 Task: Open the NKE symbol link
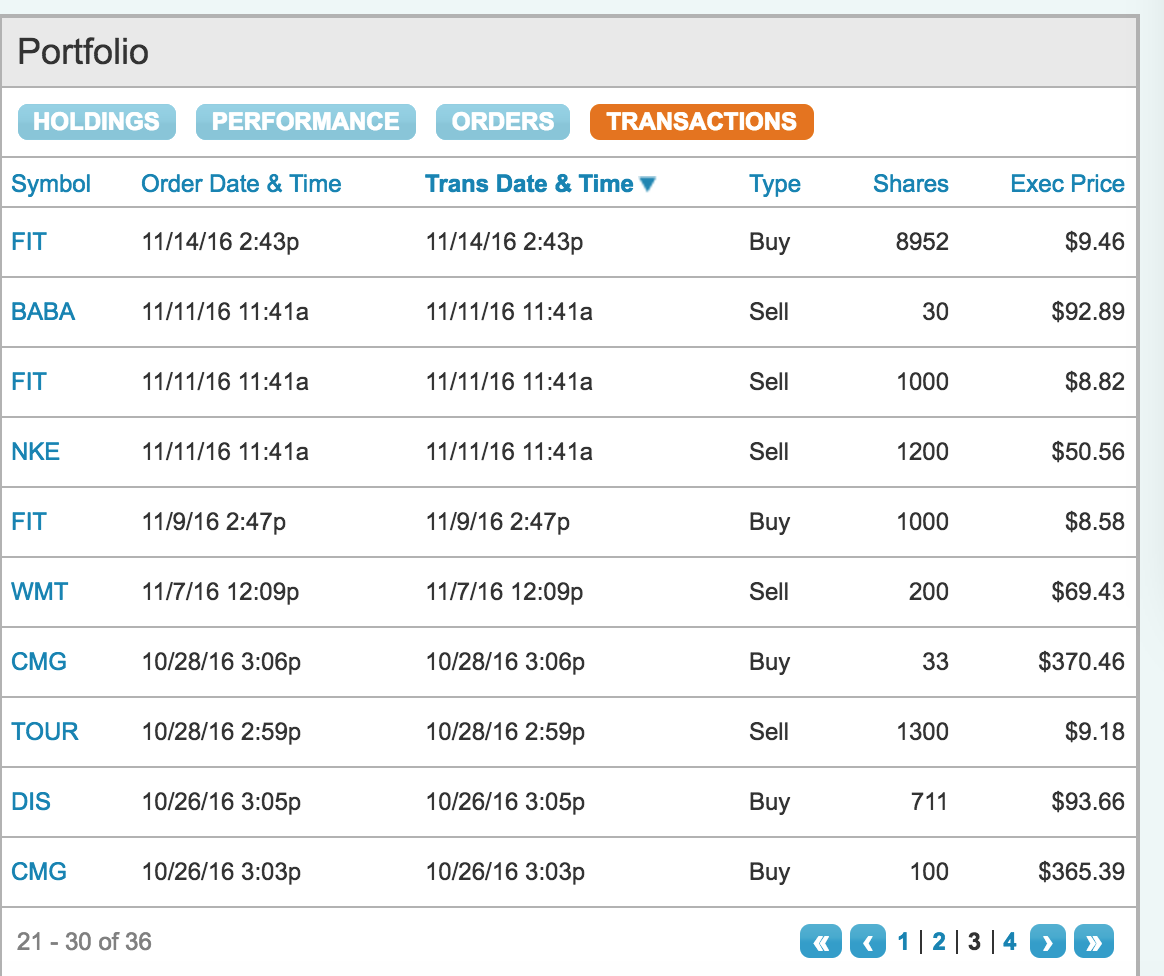click(36, 451)
